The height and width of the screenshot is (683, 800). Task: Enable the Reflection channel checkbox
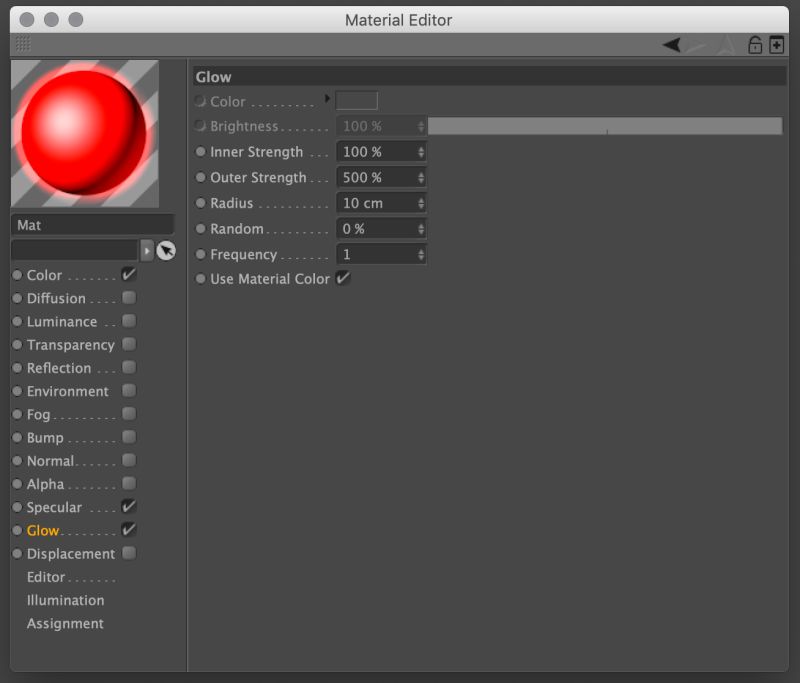pos(129,367)
